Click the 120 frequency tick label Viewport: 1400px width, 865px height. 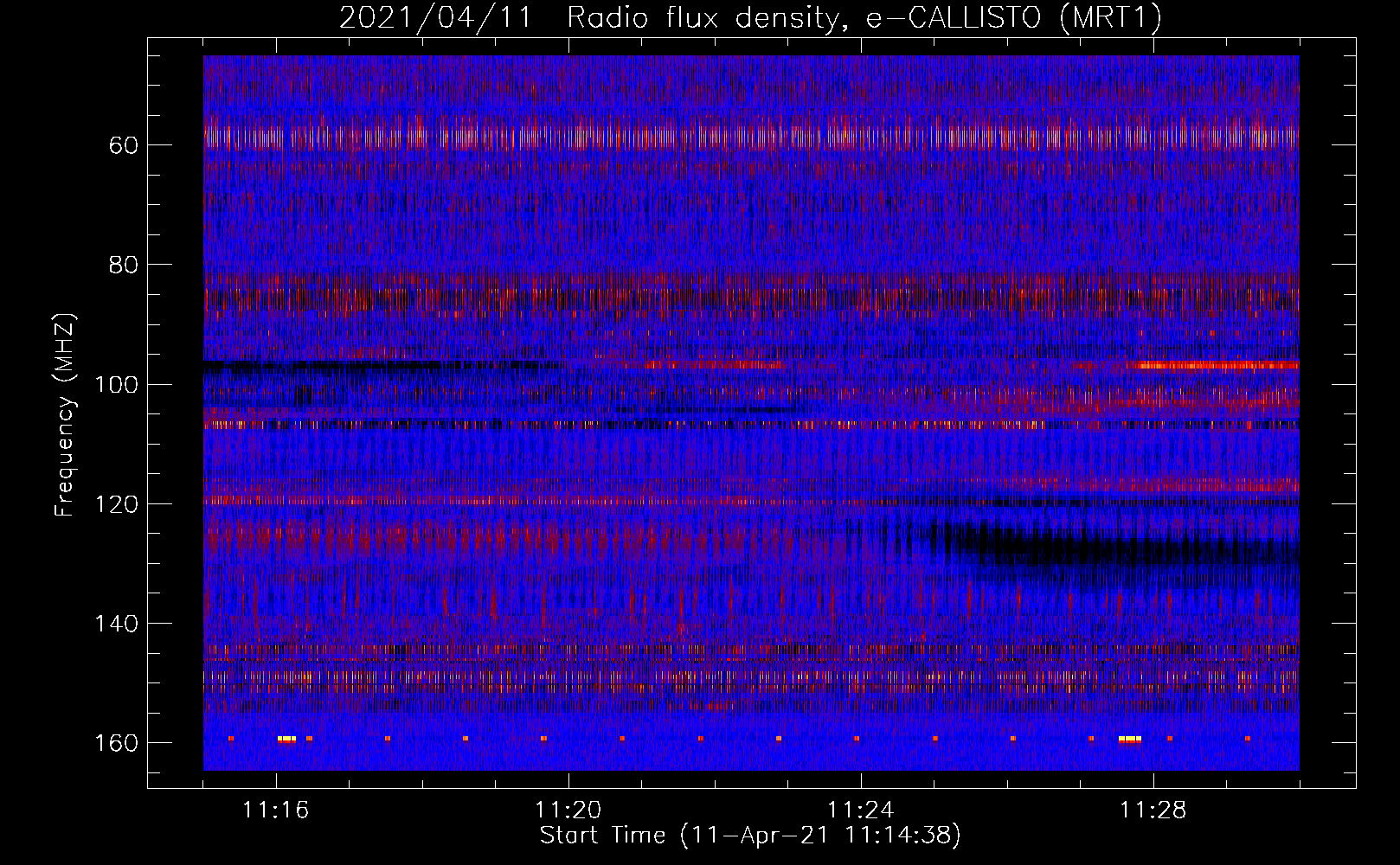(x=116, y=503)
